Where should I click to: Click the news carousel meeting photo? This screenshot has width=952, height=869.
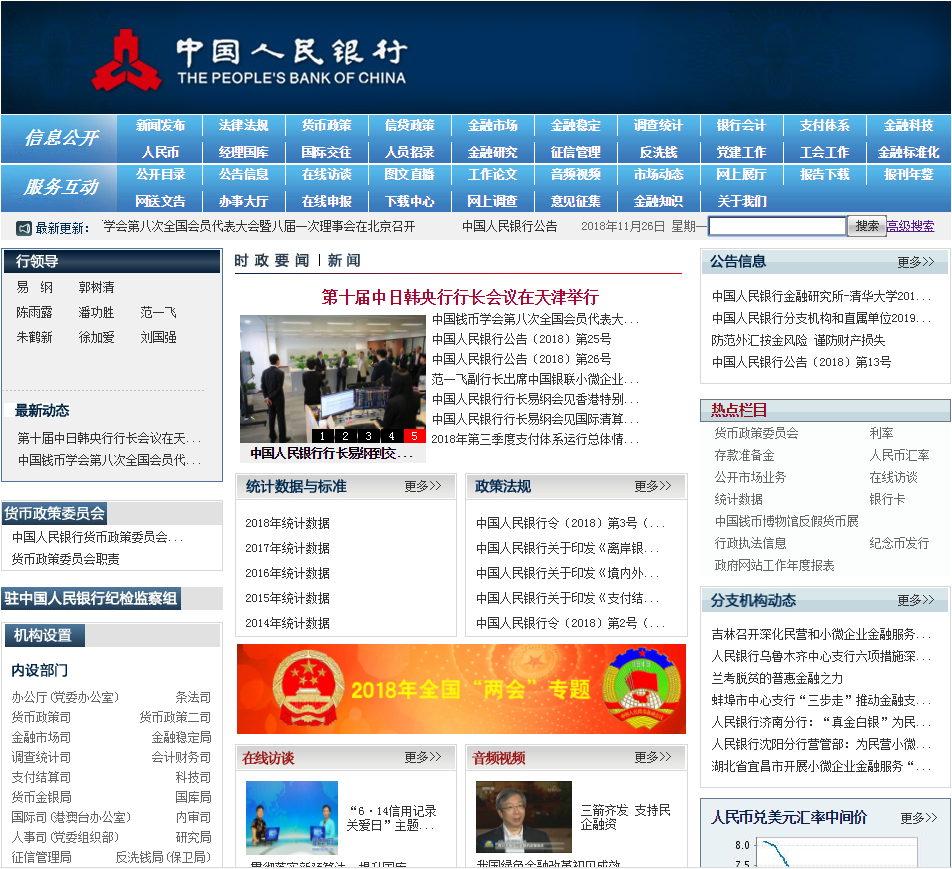[333, 378]
